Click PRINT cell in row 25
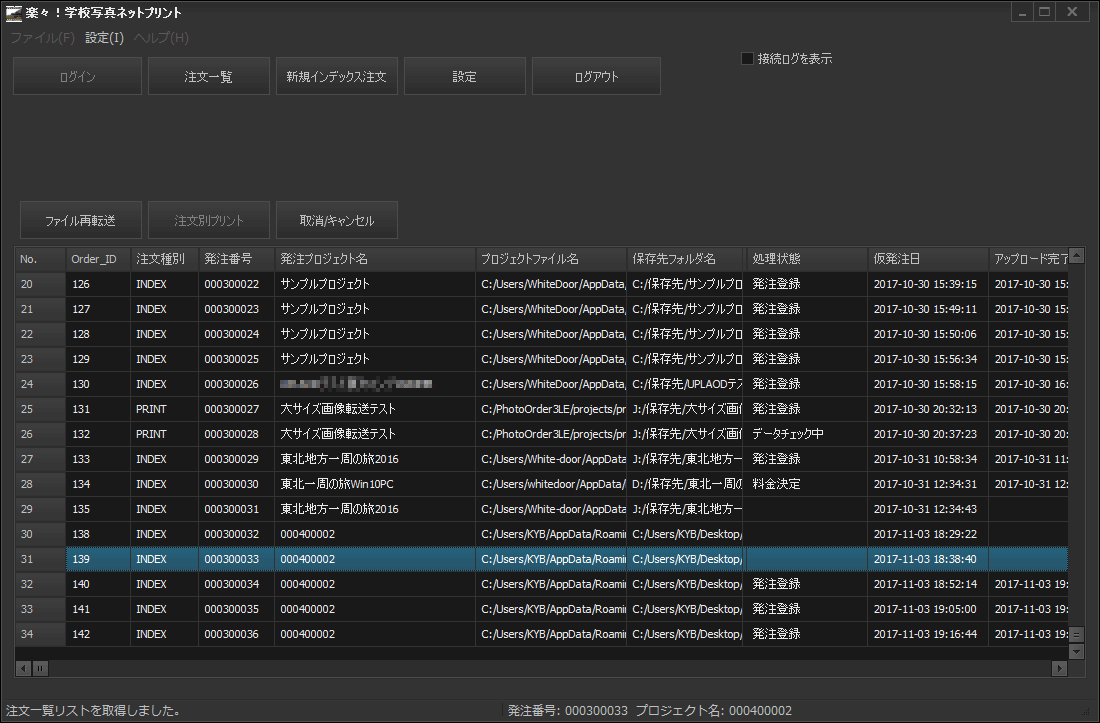This screenshot has height=723, width=1100. 164,409
